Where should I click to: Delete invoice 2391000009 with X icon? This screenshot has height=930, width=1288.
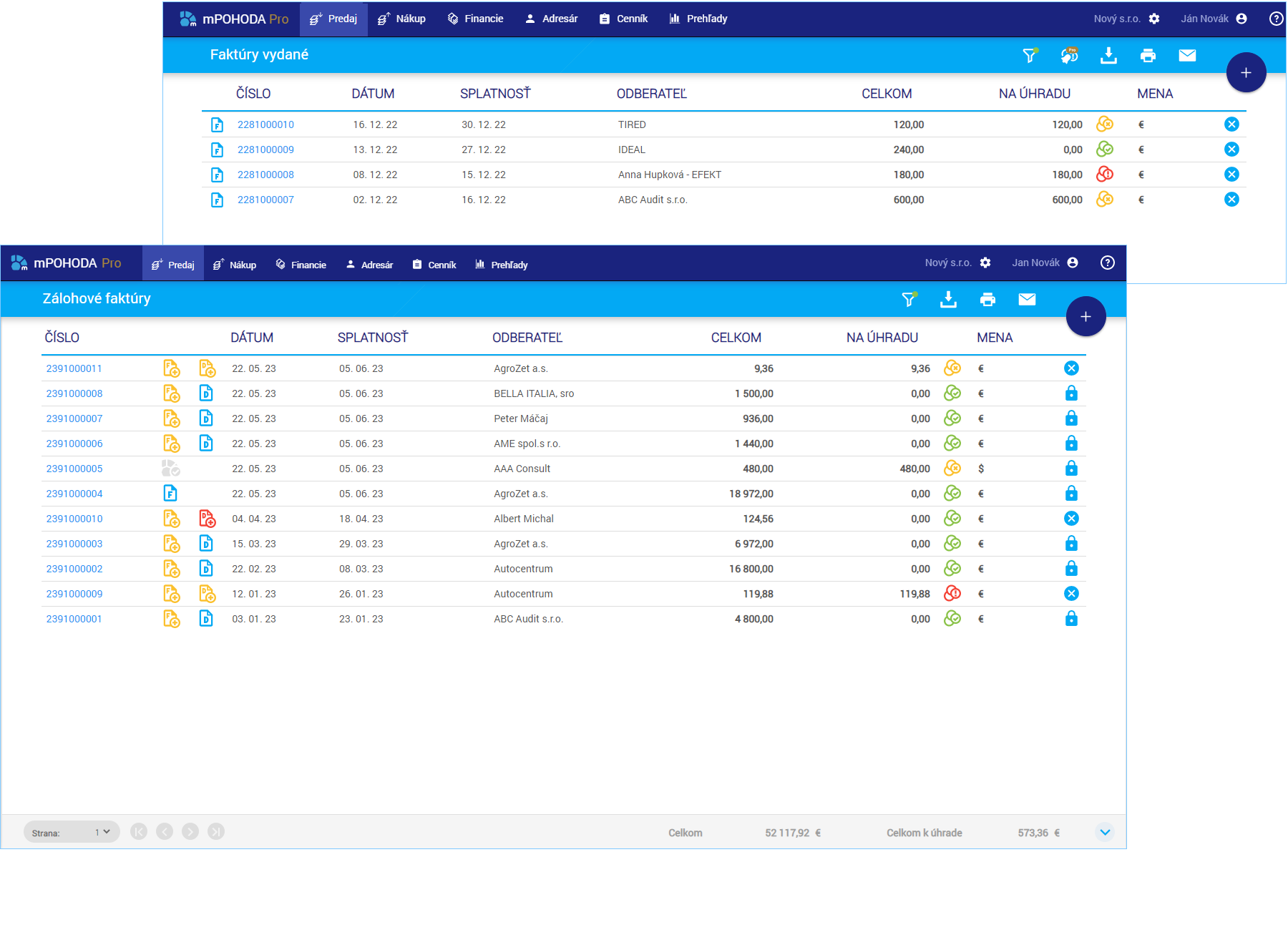[1071, 594]
